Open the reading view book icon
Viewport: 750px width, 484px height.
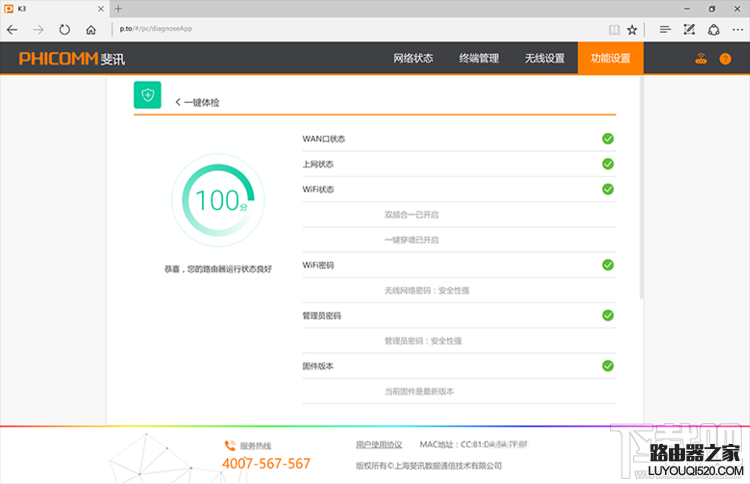click(x=614, y=30)
